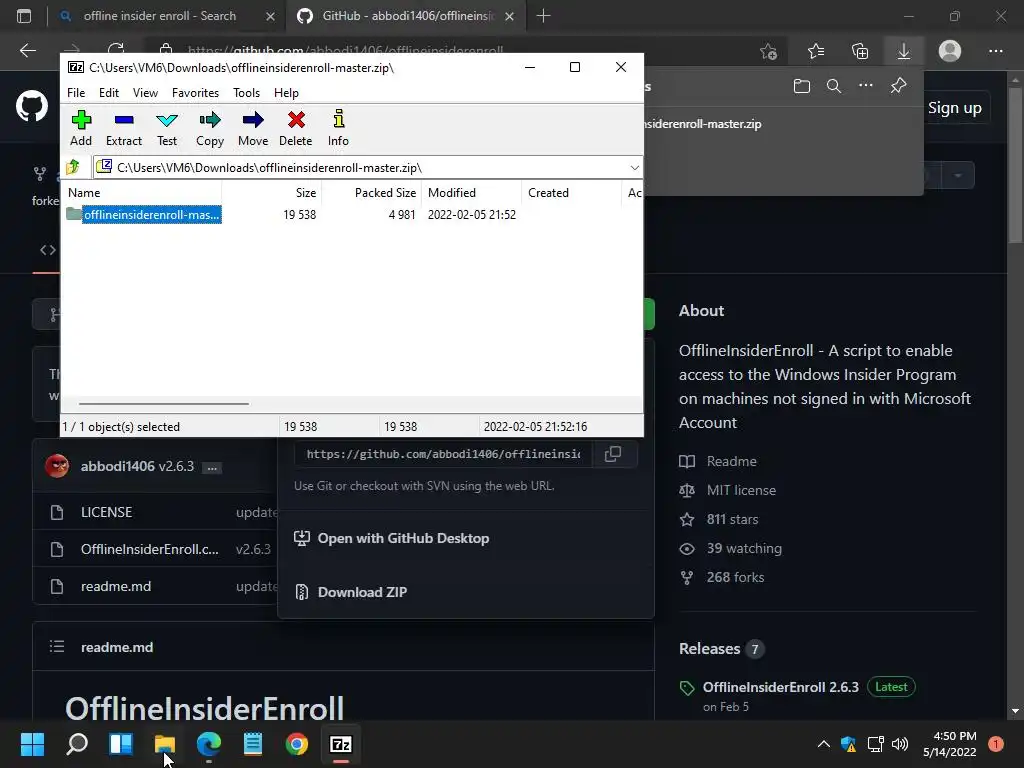Image resolution: width=1024 pixels, height=768 pixels.
Task: Open the Help menu in 7-Zip
Action: (x=286, y=93)
